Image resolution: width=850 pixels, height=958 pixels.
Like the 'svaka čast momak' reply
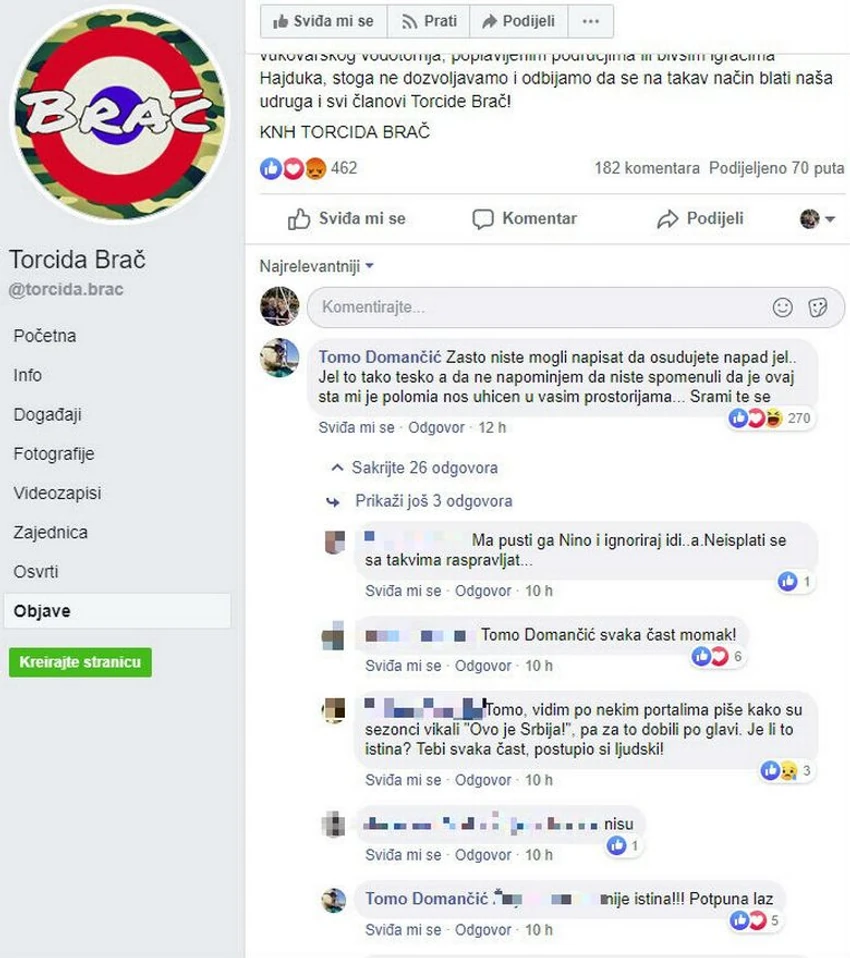(403, 665)
